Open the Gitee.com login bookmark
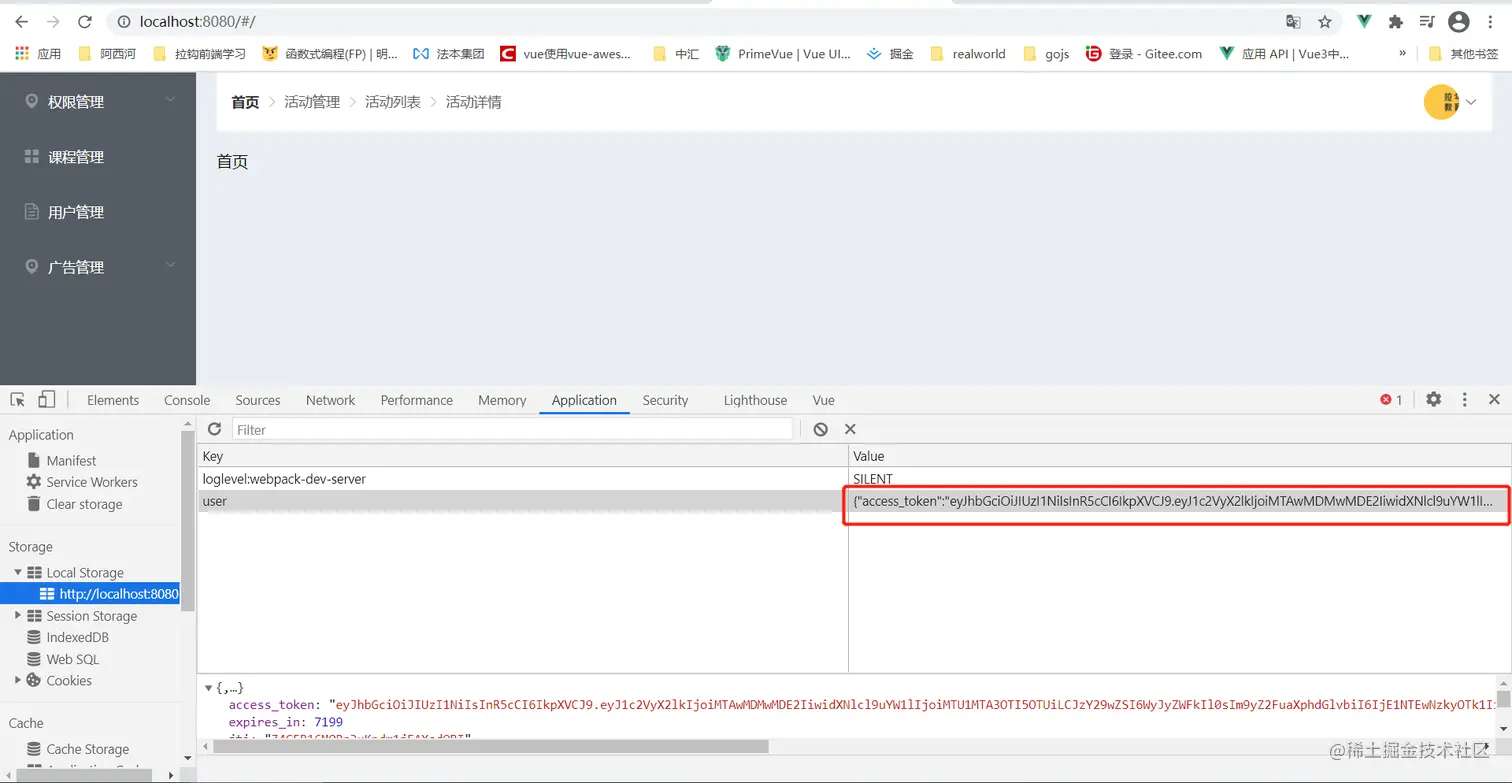The width and height of the screenshot is (1512, 783). (x=1143, y=54)
